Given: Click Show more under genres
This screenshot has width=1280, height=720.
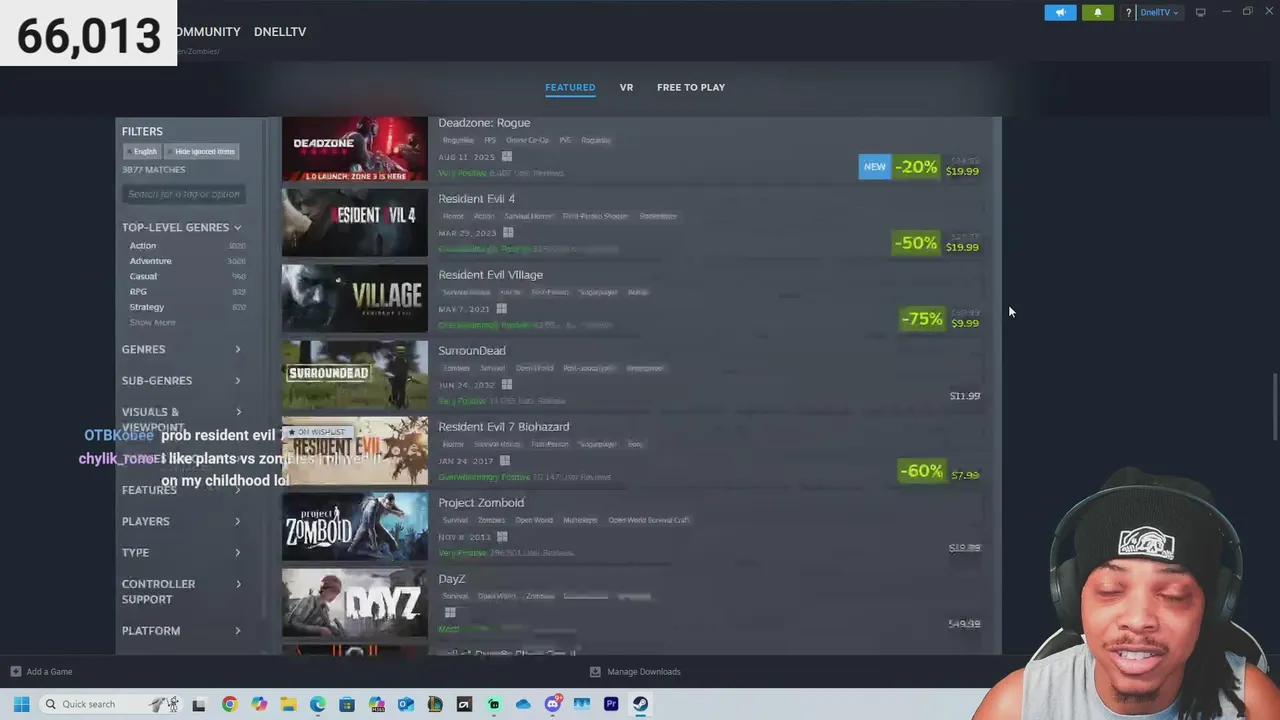Looking at the screenshot, I should click(152, 323).
